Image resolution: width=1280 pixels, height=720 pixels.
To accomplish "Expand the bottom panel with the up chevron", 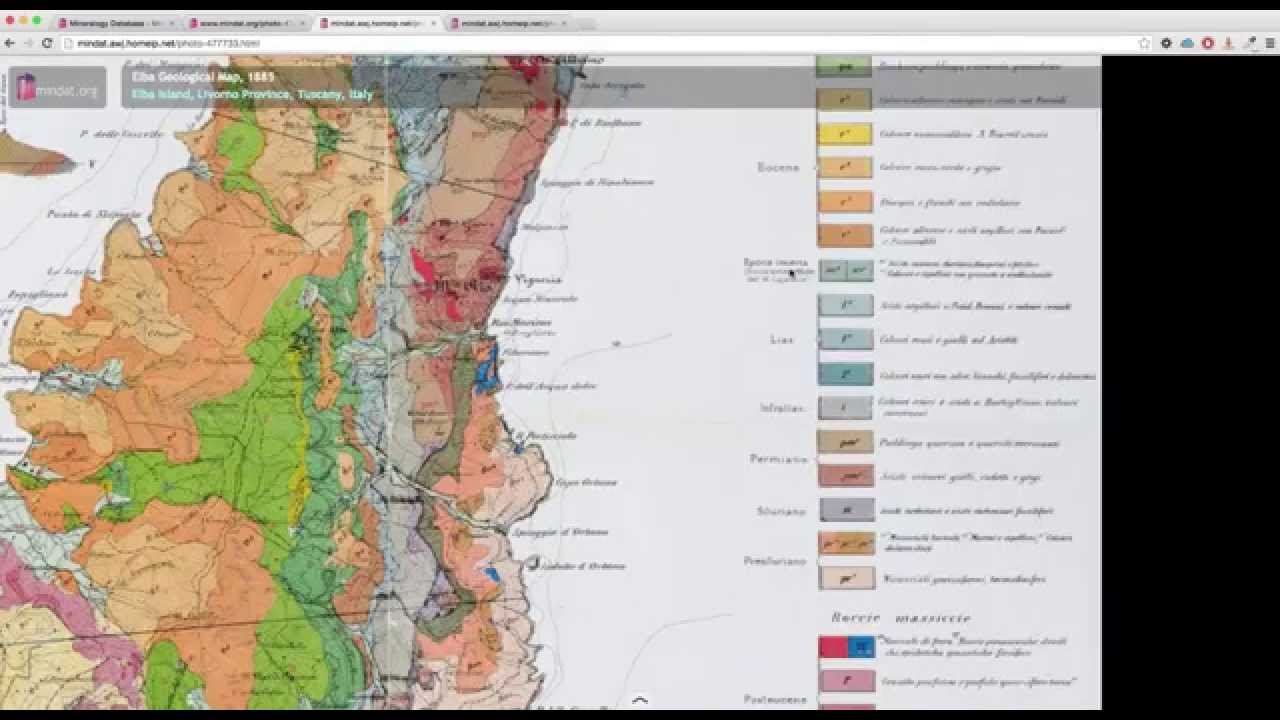I will [640, 700].
